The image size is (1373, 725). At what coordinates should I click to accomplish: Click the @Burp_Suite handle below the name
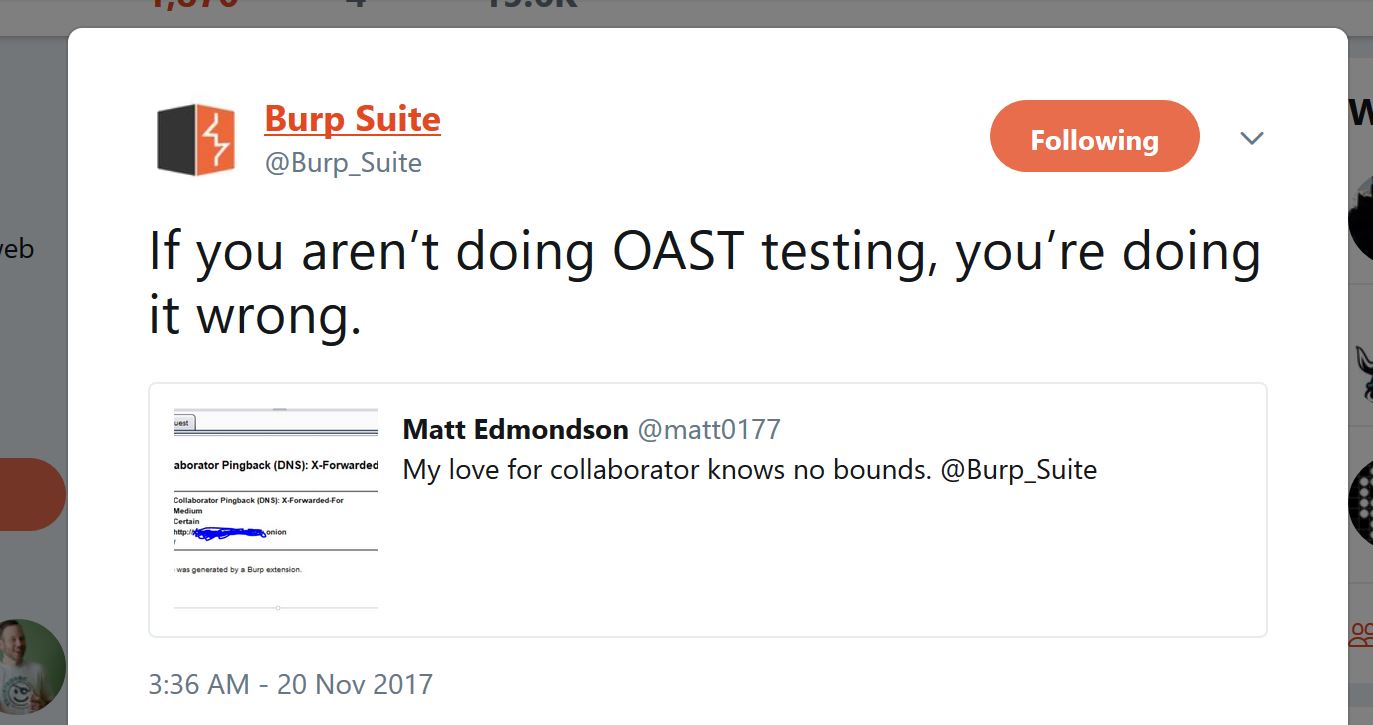(343, 163)
